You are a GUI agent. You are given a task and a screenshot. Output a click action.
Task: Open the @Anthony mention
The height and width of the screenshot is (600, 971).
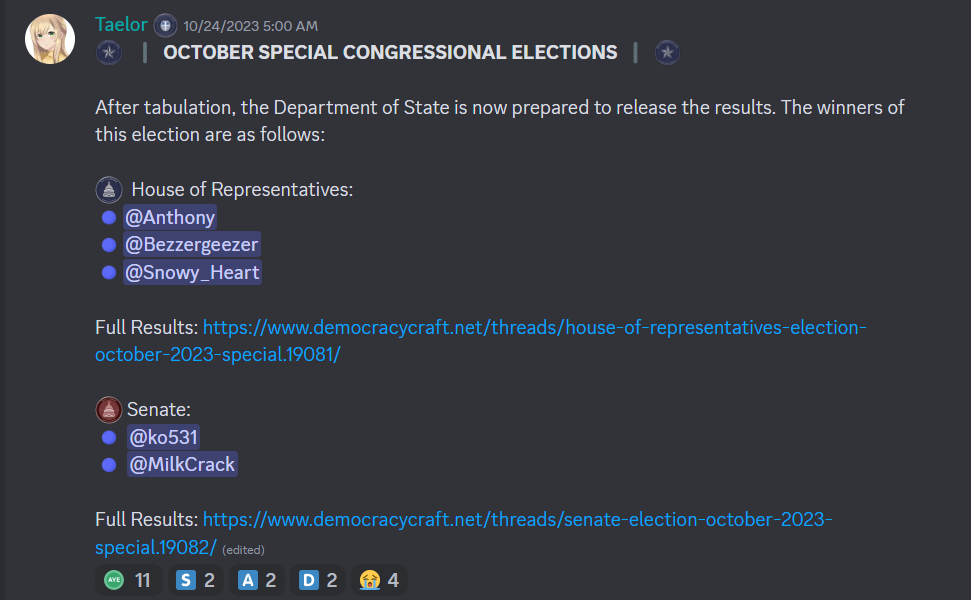pyautogui.click(x=170, y=217)
